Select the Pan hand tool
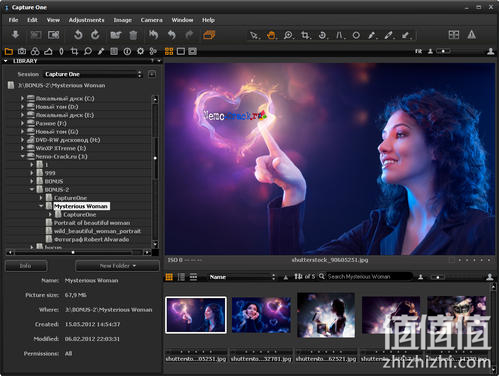The image size is (499, 376). coord(271,35)
